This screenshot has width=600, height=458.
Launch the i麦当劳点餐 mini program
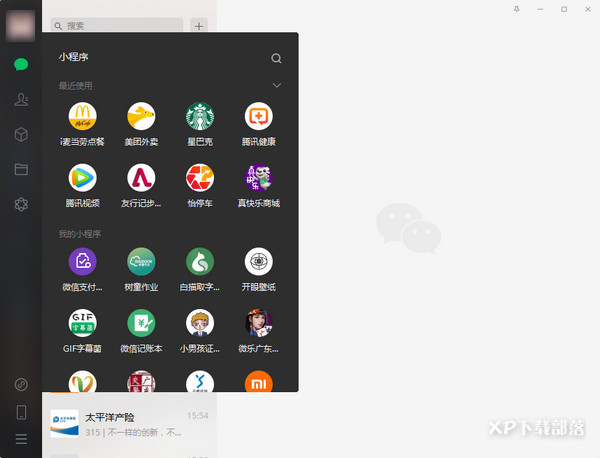(82, 124)
